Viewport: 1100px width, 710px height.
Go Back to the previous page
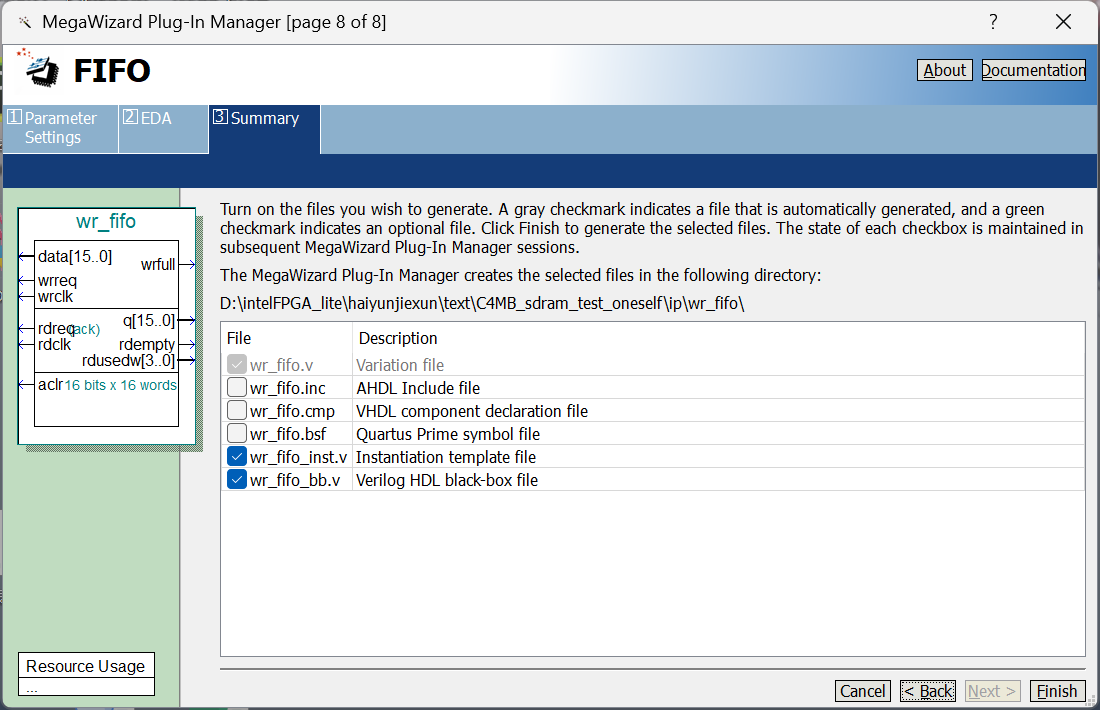[x=927, y=691]
